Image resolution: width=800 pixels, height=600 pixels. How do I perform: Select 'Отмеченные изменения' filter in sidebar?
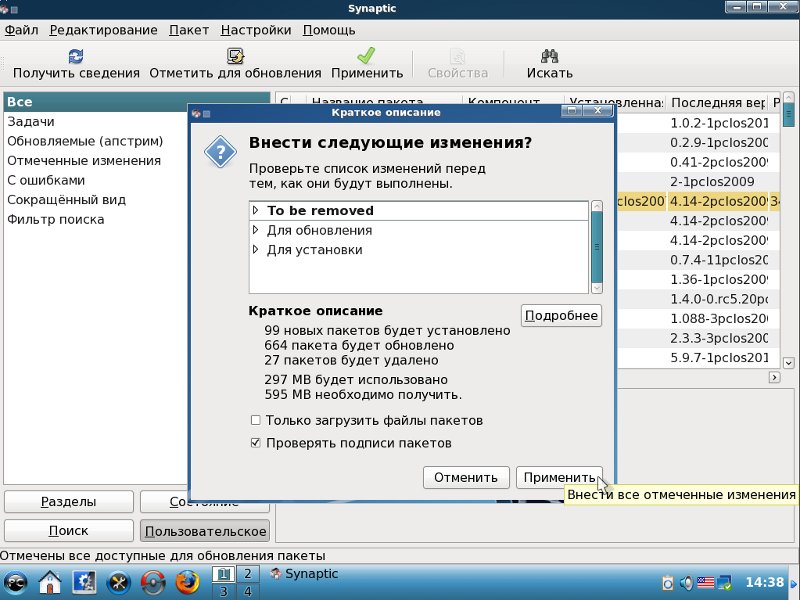coord(84,161)
